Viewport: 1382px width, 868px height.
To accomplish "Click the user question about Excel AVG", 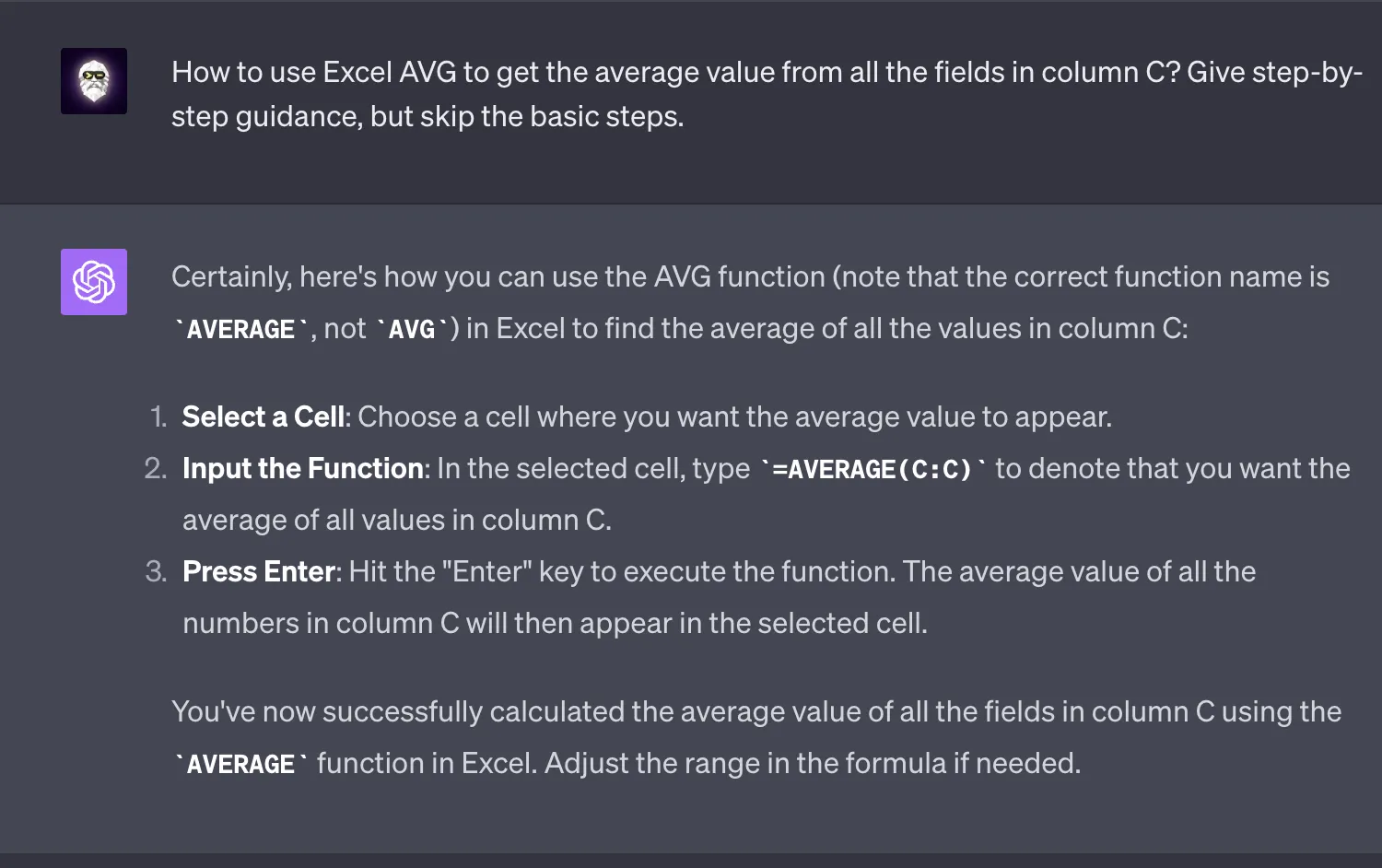I will 767,94.
